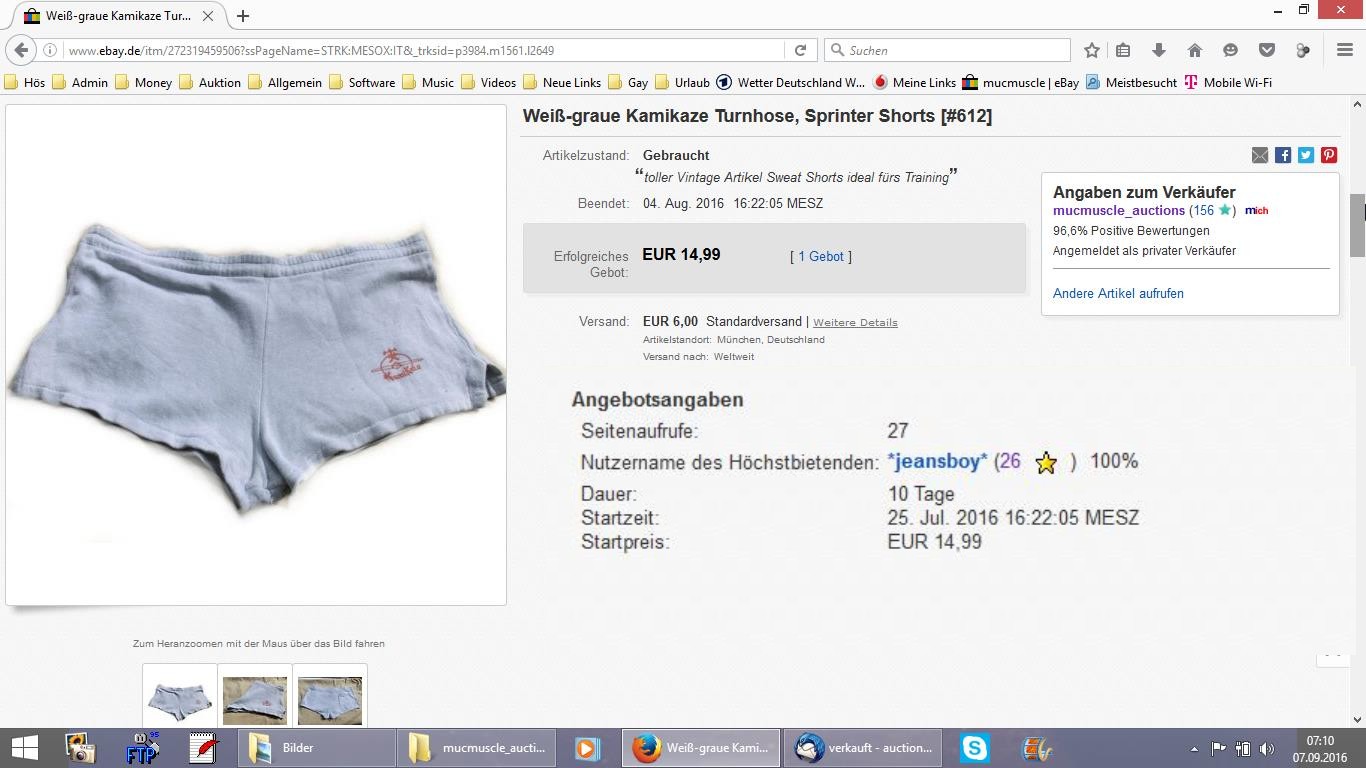The image size is (1366, 768).
Task: Show hidden system tray icons
Action: tap(1194, 748)
